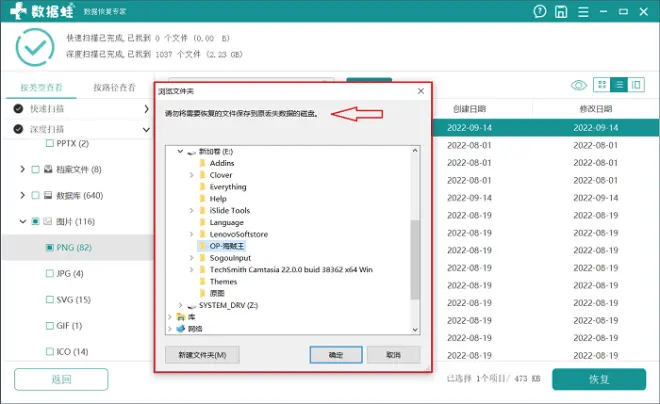Check the JPG (4) checkbox
Viewport: 660px width, 404px height.
(x=50, y=274)
